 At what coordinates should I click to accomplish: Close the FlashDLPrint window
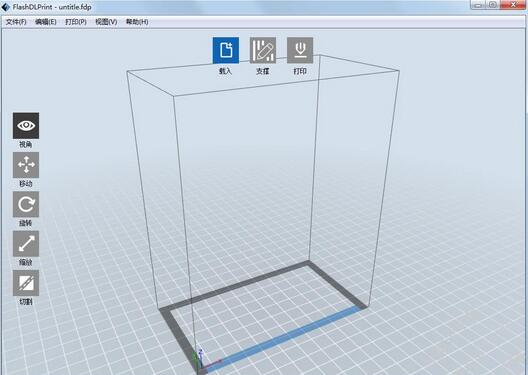513,5
